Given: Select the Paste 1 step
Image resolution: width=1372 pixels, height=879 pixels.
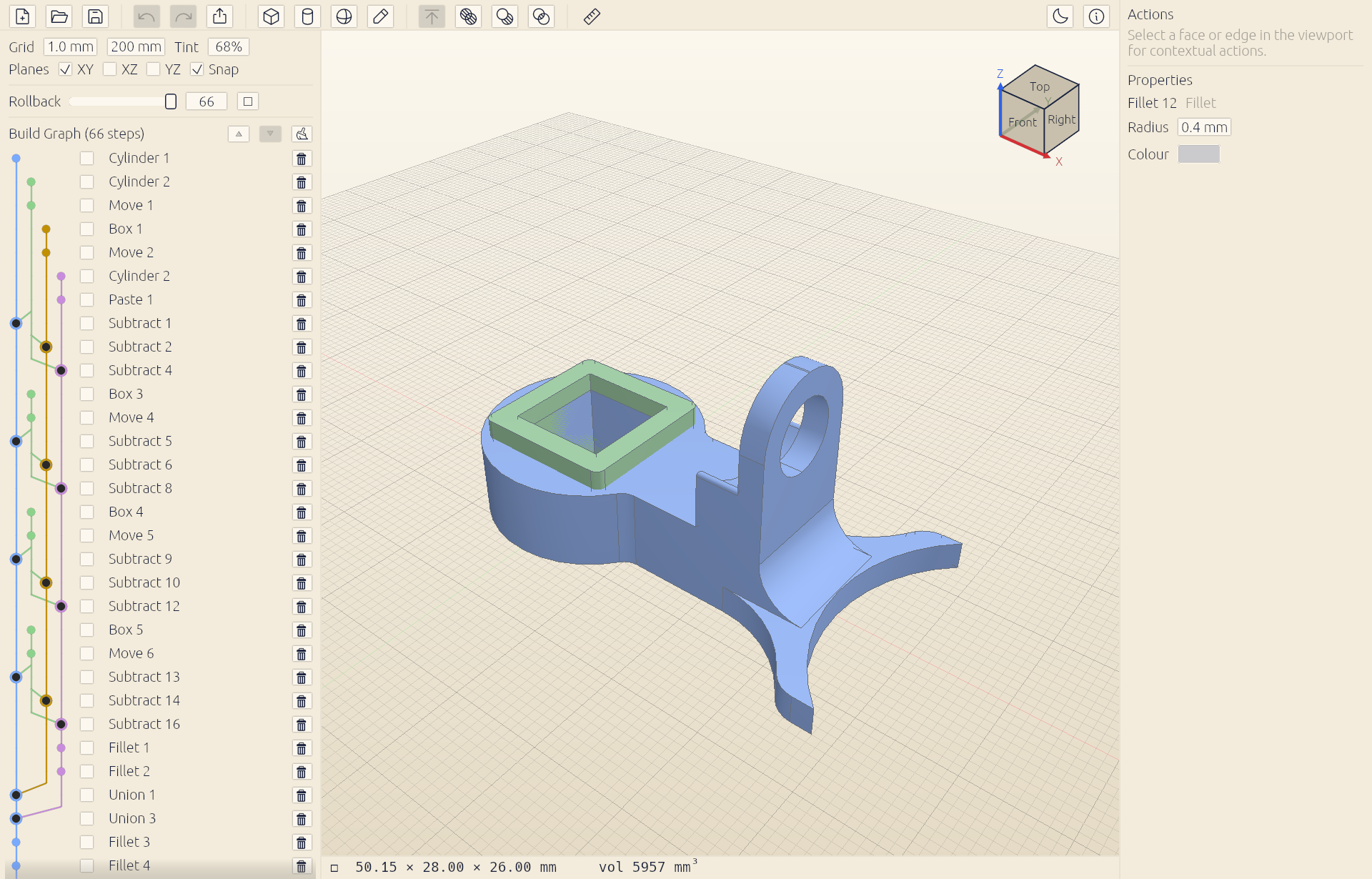Looking at the screenshot, I should point(131,299).
